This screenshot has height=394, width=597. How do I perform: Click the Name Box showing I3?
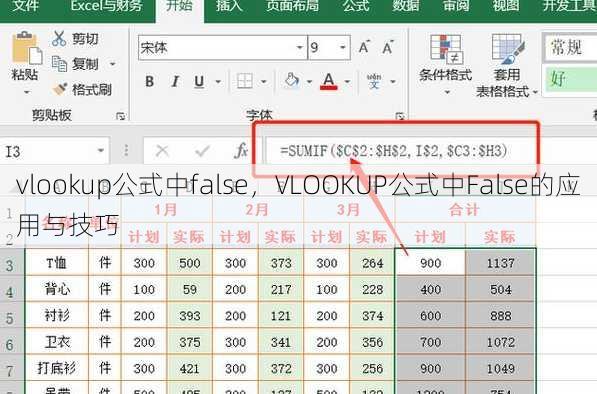coord(48,152)
